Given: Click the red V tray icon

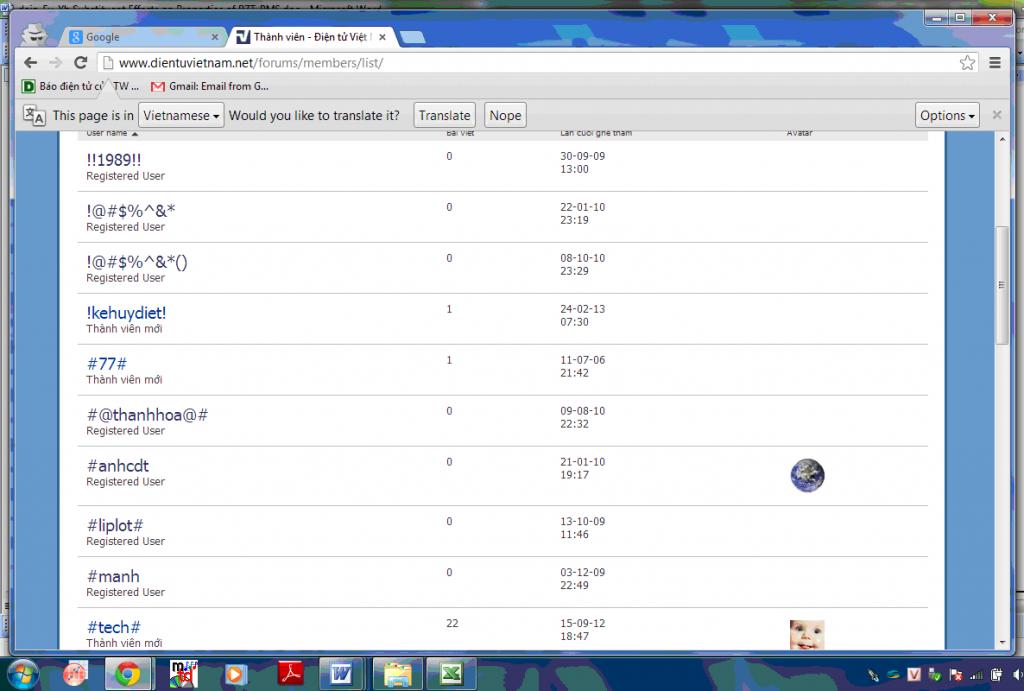Looking at the screenshot, I should pyautogui.click(x=914, y=675).
